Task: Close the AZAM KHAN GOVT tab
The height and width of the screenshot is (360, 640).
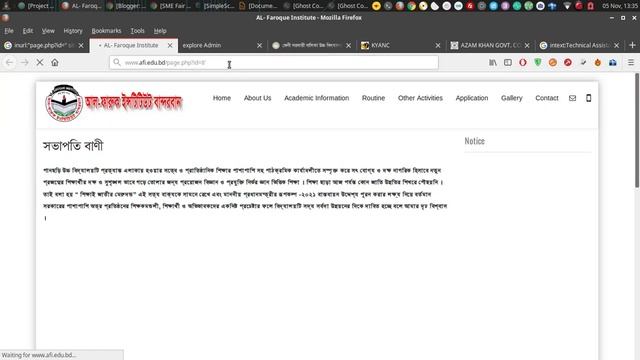Action: 527,45
